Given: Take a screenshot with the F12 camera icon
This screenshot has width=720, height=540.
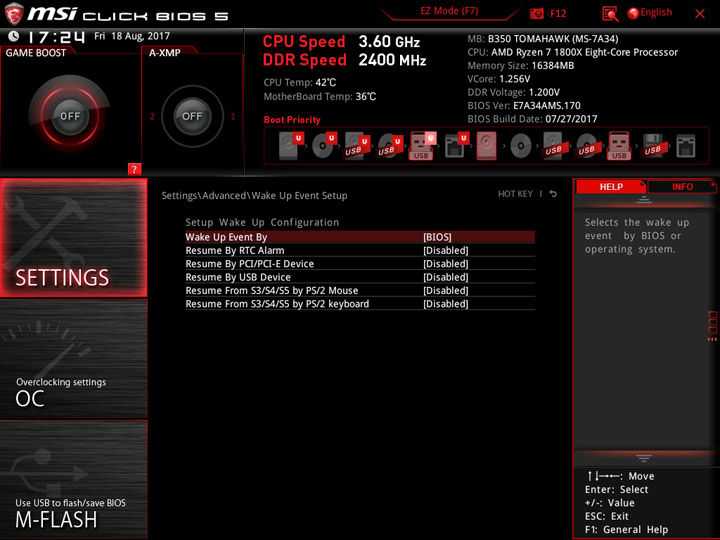Looking at the screenshot, I should pyautogui.click(x=536, y=13).
